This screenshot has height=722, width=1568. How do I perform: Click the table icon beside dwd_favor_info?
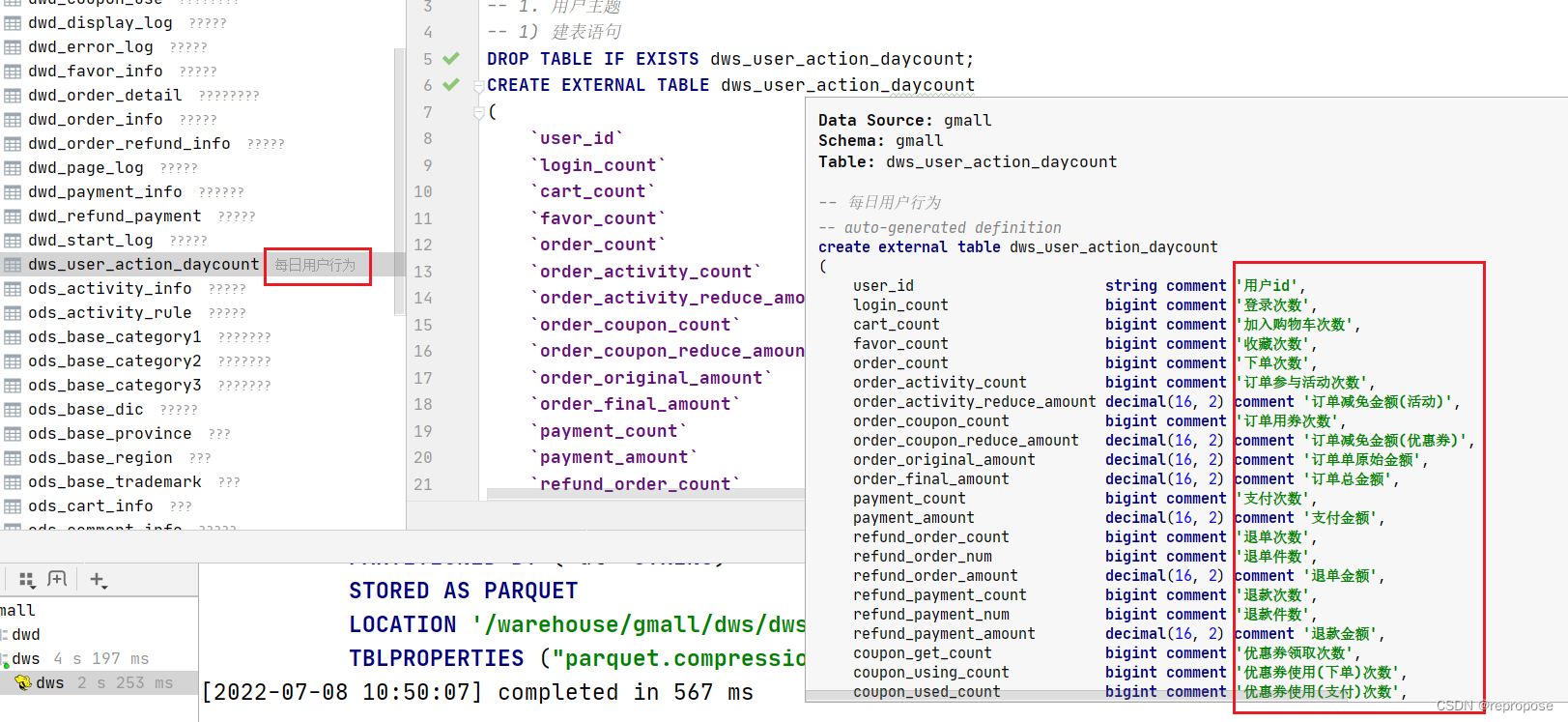coord(13,71)
